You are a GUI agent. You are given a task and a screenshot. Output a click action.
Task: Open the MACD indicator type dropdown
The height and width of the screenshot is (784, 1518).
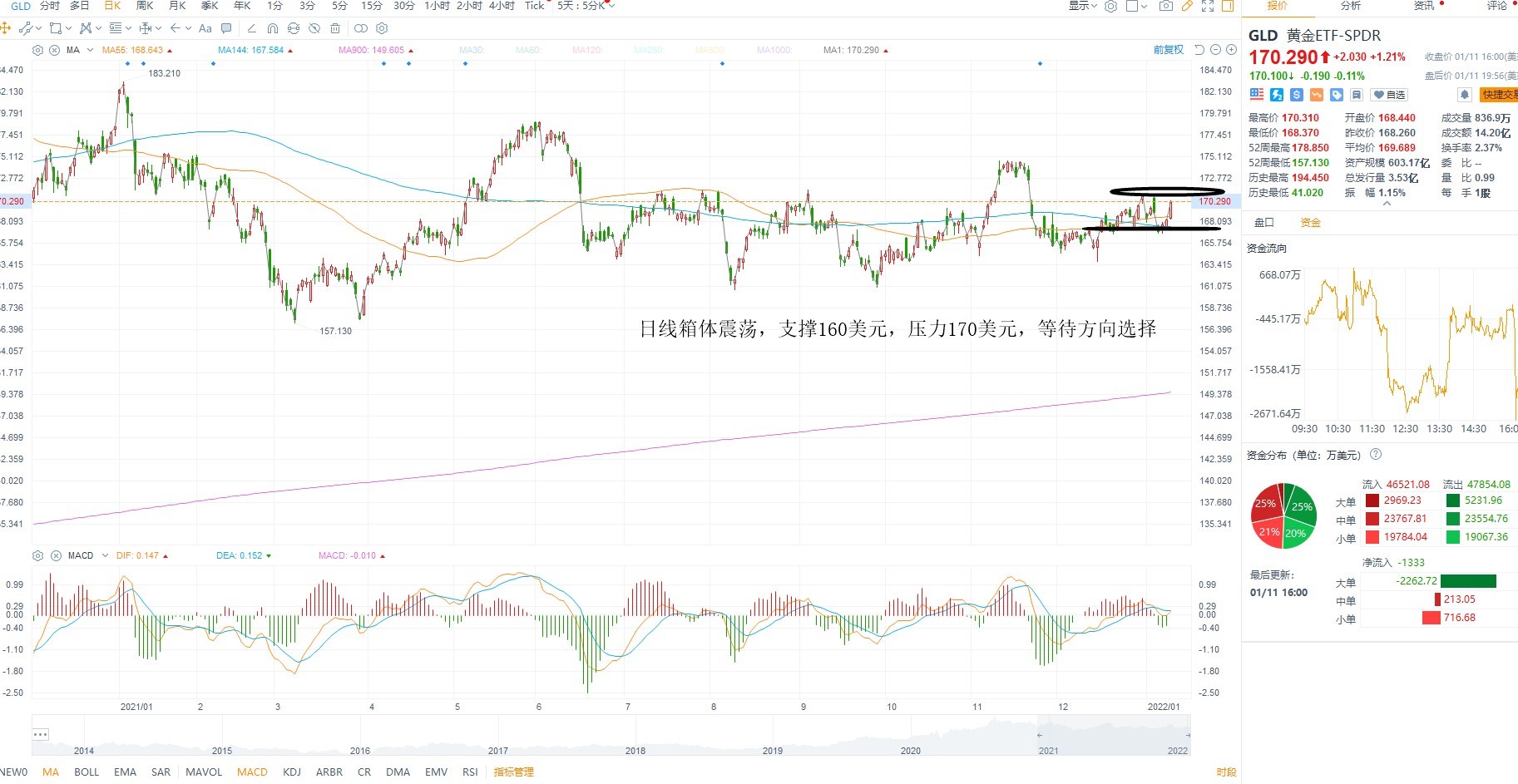(x=105, y=555)
